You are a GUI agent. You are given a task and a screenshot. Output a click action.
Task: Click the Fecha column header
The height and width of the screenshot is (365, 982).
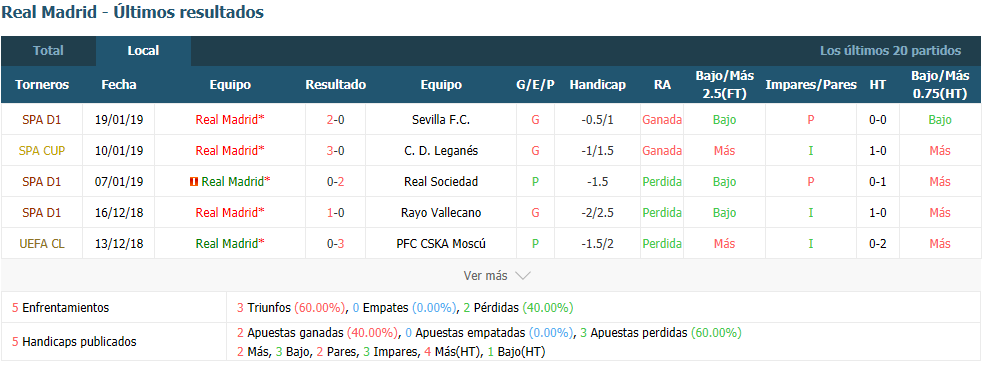pyautogui.click(x=119, y=85)
